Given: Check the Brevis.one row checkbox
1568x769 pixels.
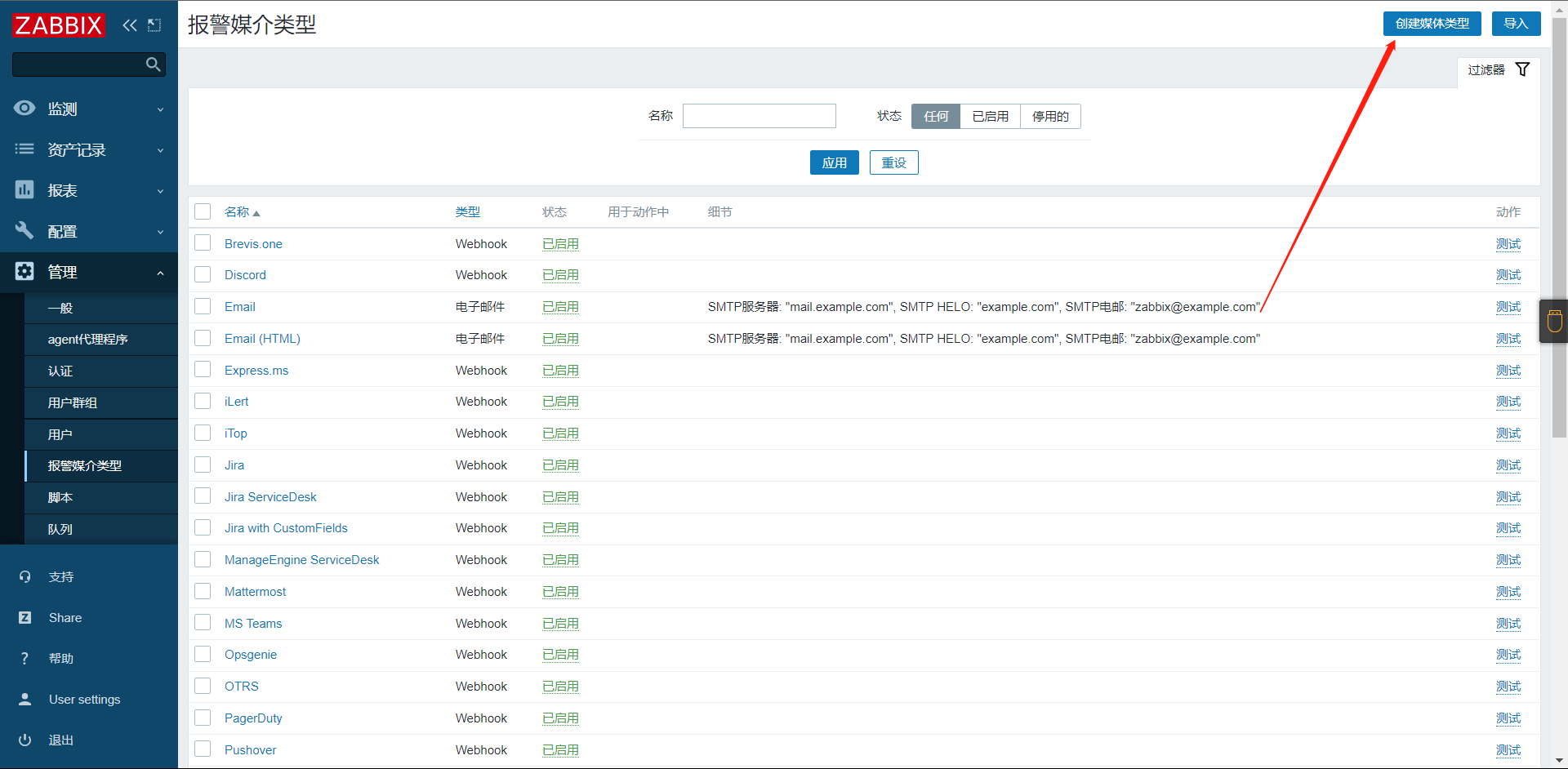Looking at the screenshot, I should (203, 243).
